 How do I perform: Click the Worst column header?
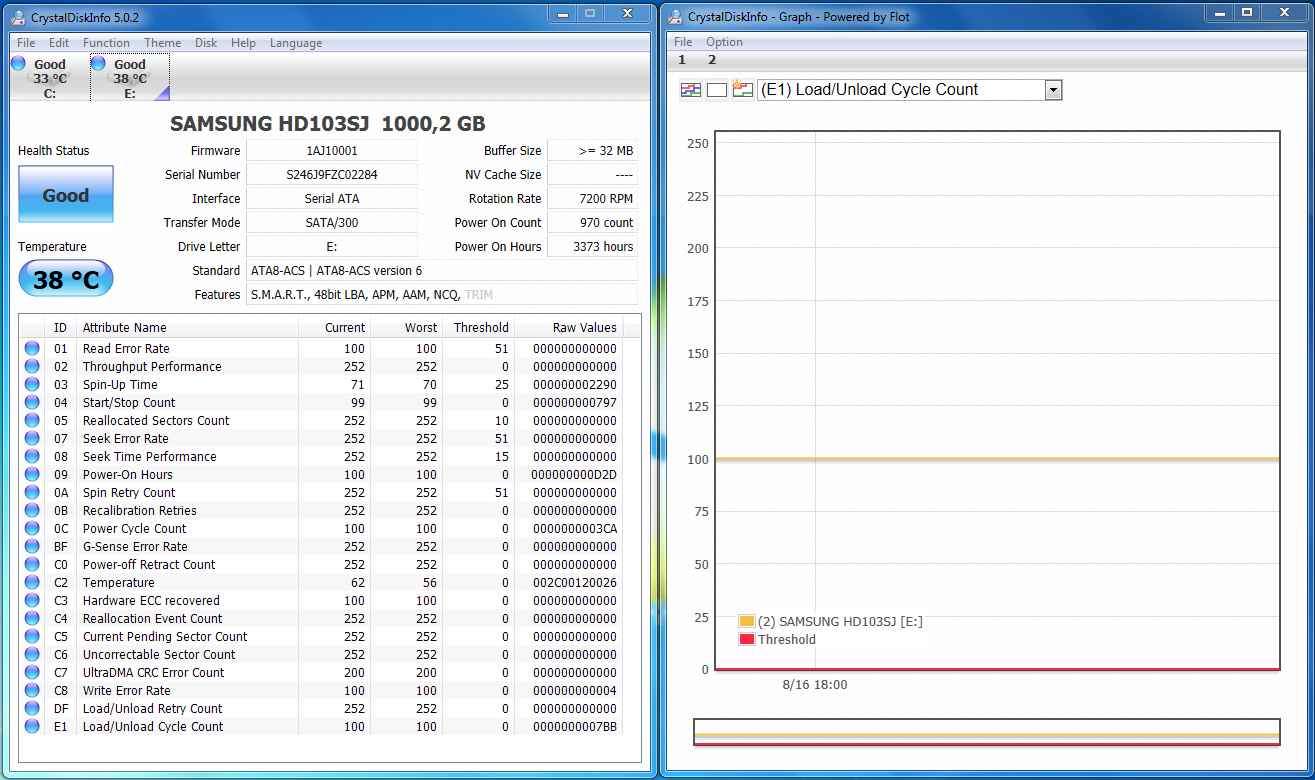point(407,327)
